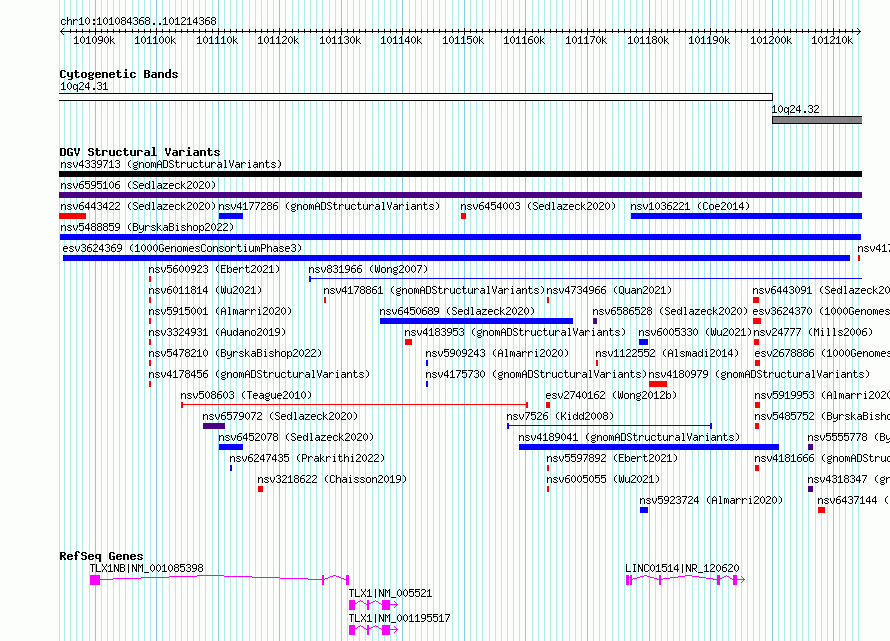Click the gray 10q24.32 cytogenetic band
Viewport: 890px width, 641px height.
tap(817, 120)
